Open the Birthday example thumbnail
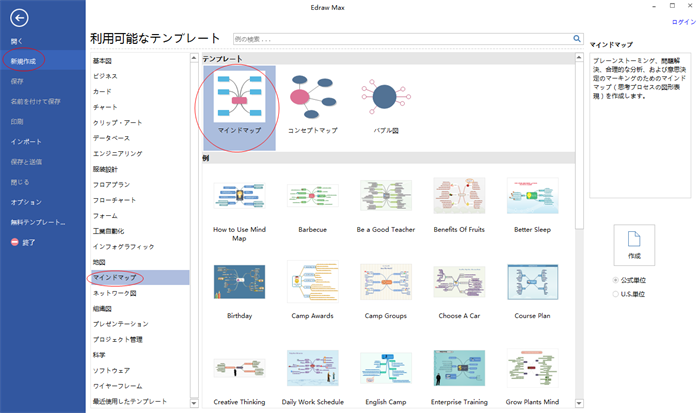The width and height of the screenshot is (700, 413). [x=239, y=282]
